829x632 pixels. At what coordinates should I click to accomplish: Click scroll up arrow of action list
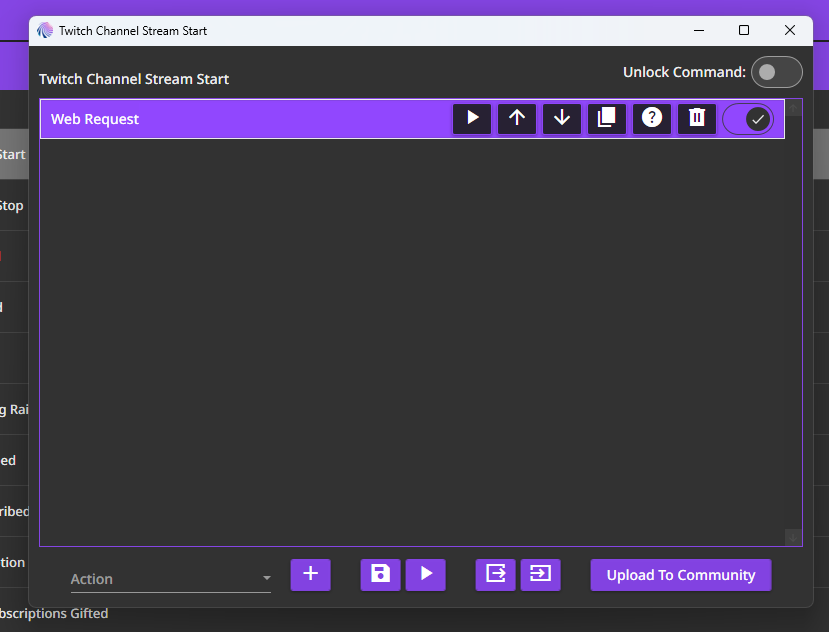click(x=793, y=108)
